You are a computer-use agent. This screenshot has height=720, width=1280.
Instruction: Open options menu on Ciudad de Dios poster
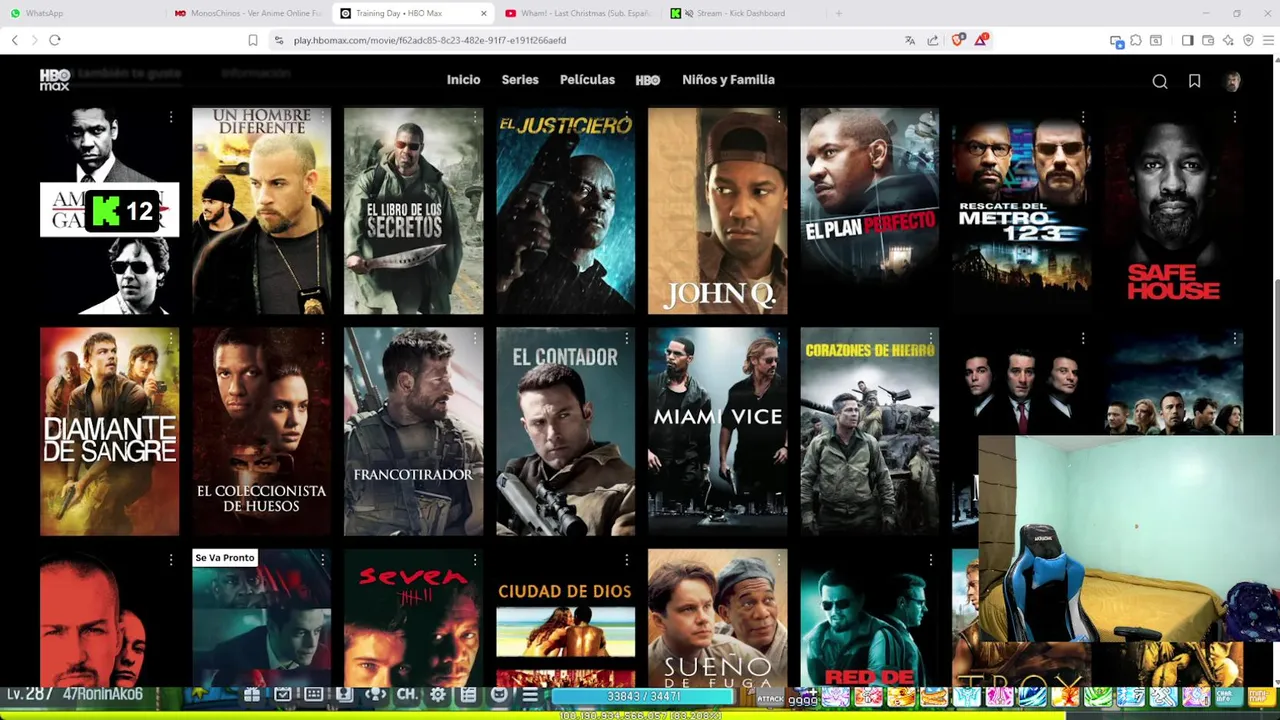tap(627, 560)
